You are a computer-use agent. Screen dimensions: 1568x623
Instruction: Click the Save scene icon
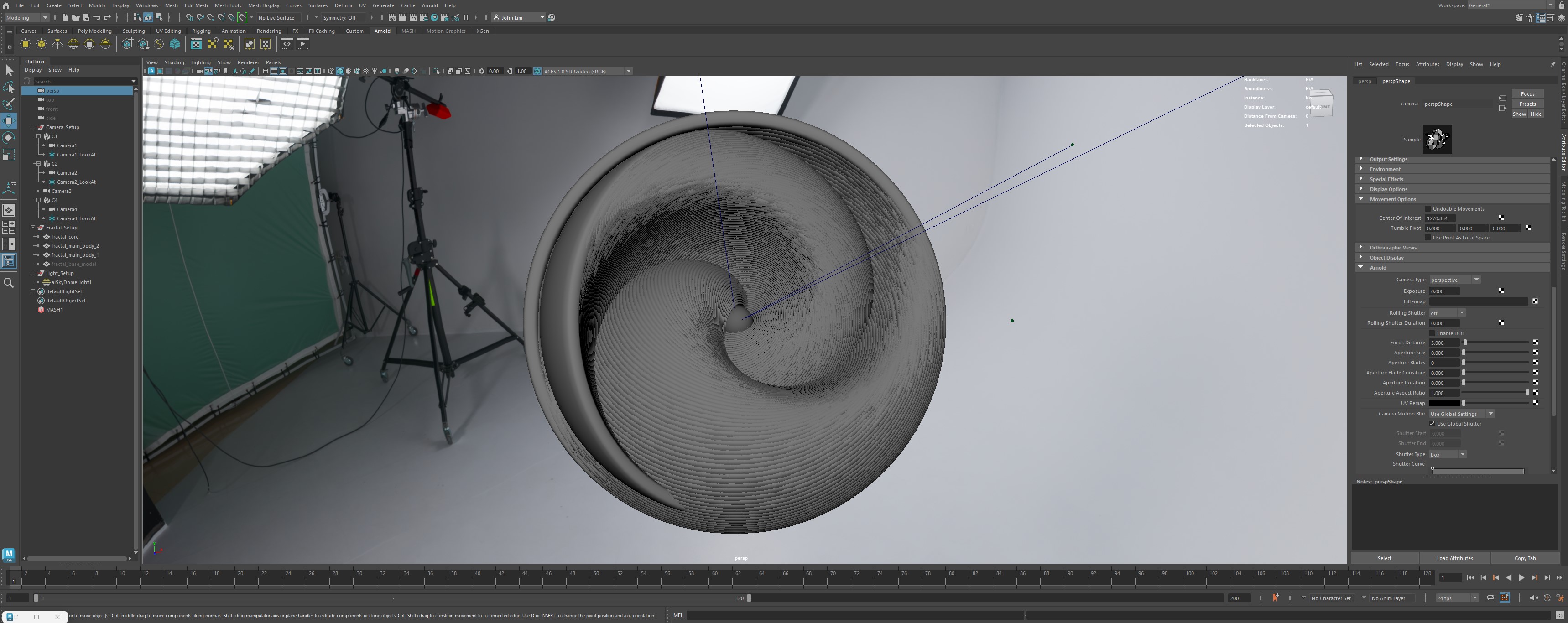86,18
